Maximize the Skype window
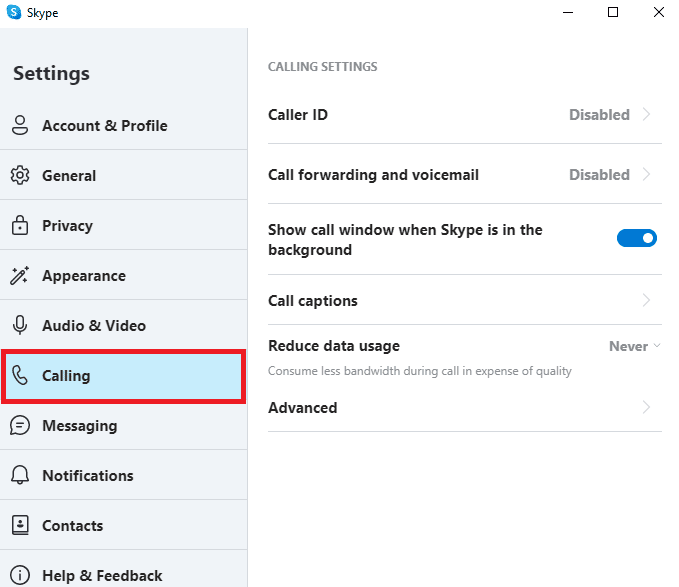This screenshot has width=679, height=587. (x=613, y=12)
